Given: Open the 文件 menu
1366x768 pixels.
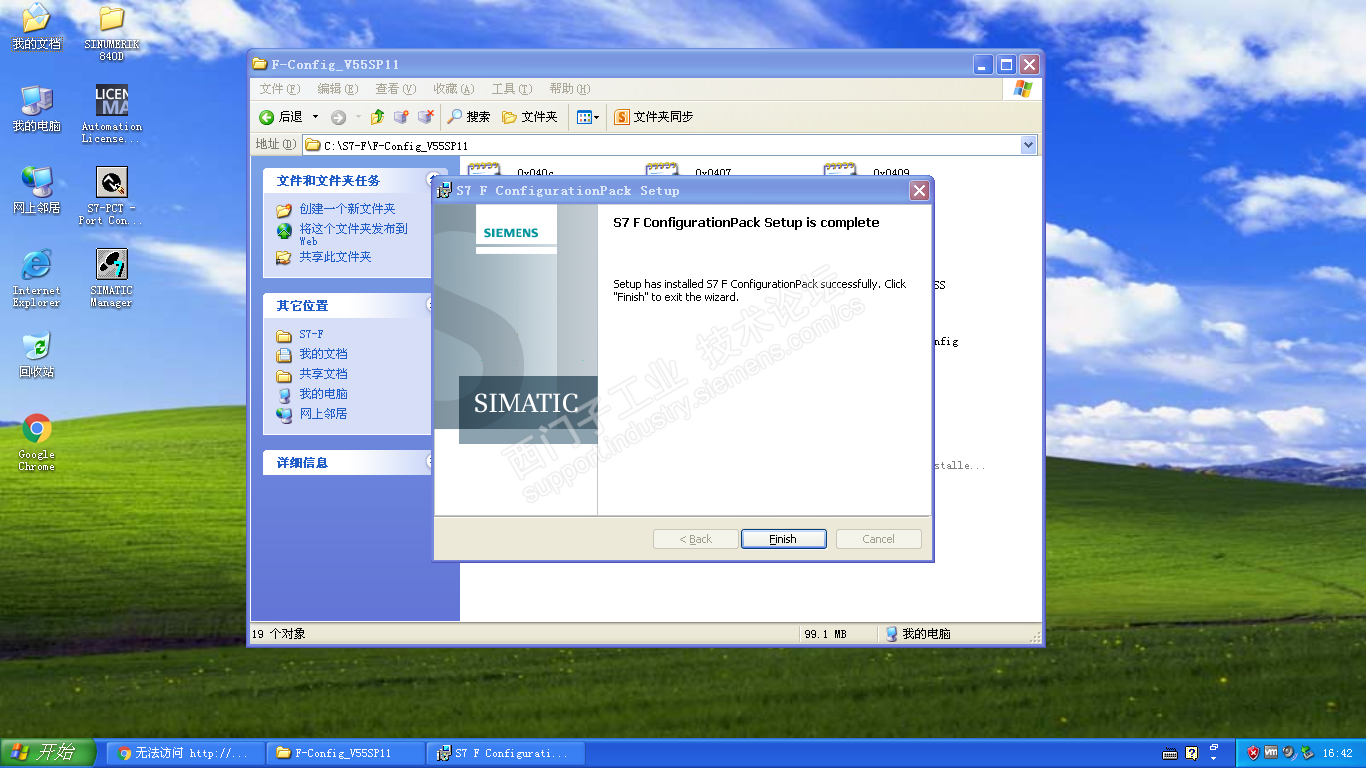Looking at the screenshot, I should pyautogui.click(x=279, y=89).
